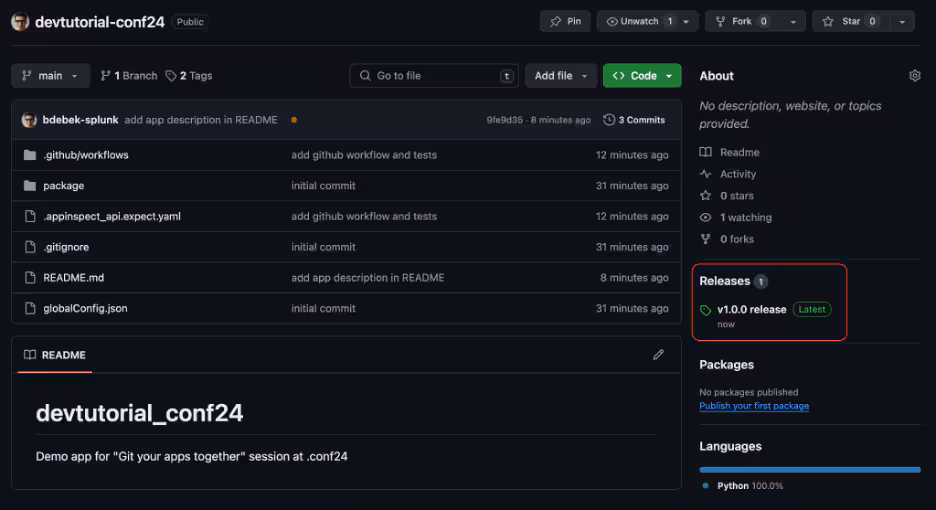Image resolution: width=936 pixels, height=510 pixels.
Task: Click the repository owner avatar
Action: tap(20, 21)
